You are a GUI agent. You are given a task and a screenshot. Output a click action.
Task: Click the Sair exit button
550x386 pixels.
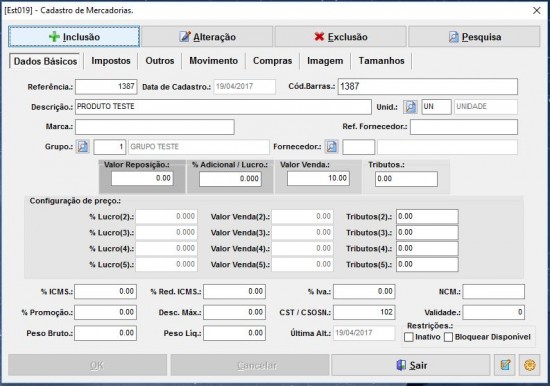(x=411, y=365)
